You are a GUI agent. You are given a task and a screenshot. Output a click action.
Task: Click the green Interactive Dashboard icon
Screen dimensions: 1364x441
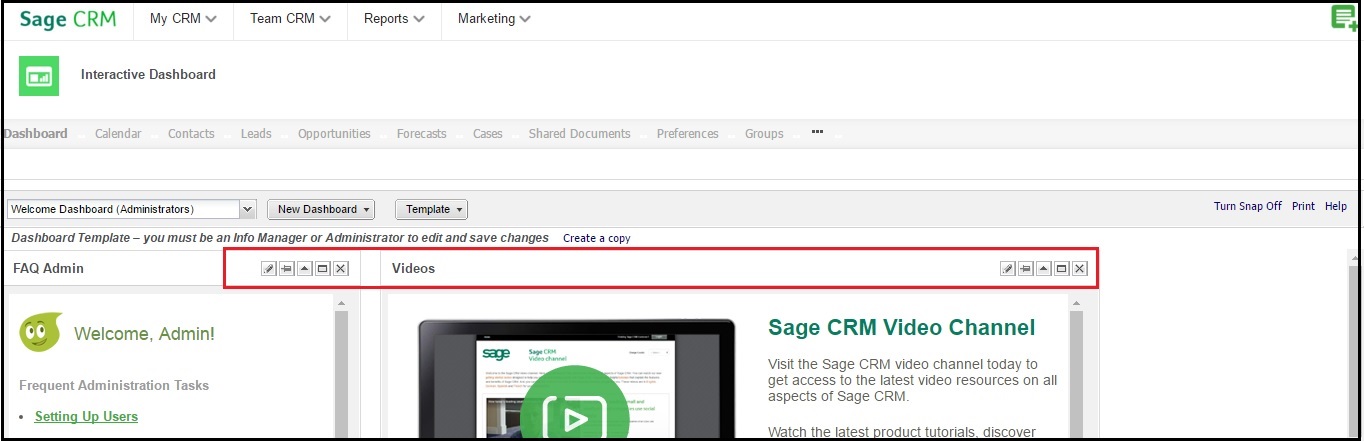point(39,75)
